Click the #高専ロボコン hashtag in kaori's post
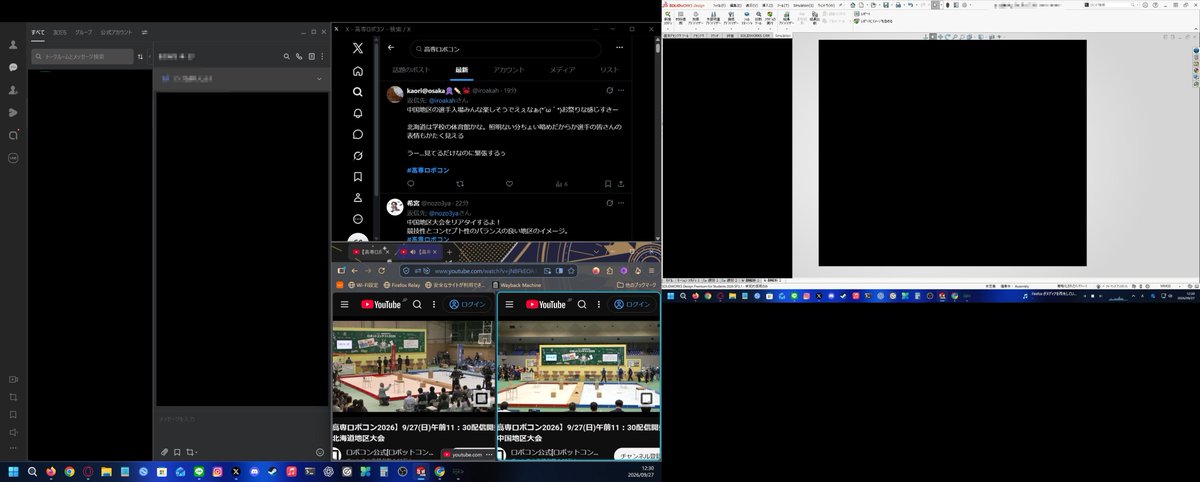The height and width of the screenshot is (482, 1200). click(x=428, y=170)
